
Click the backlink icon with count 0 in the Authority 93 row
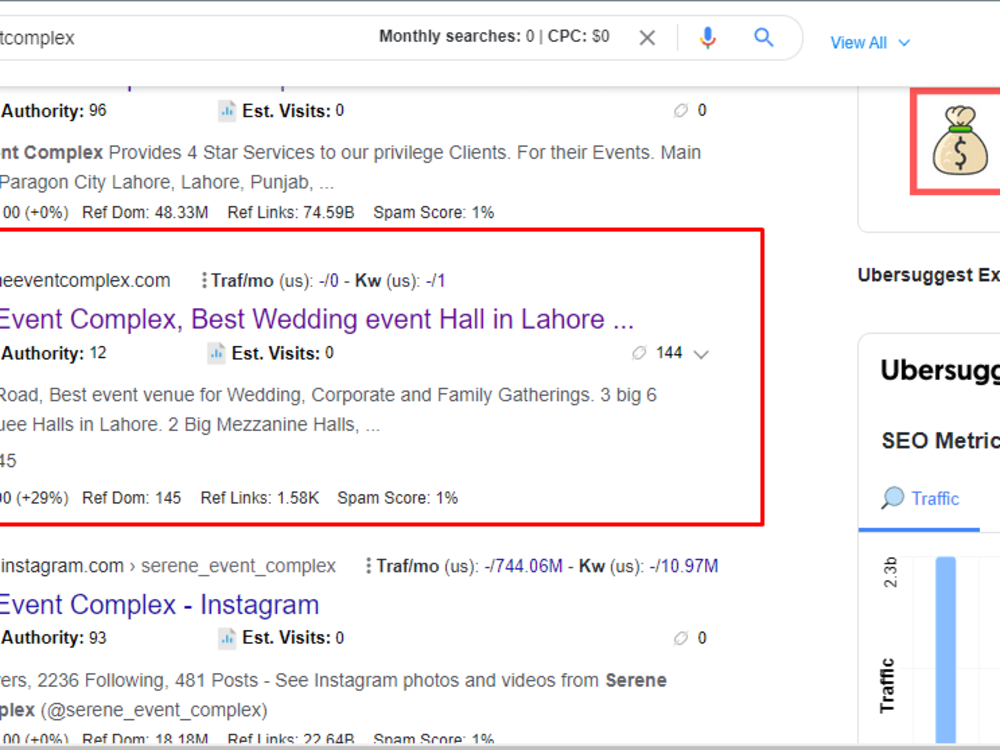click(681, 638)
